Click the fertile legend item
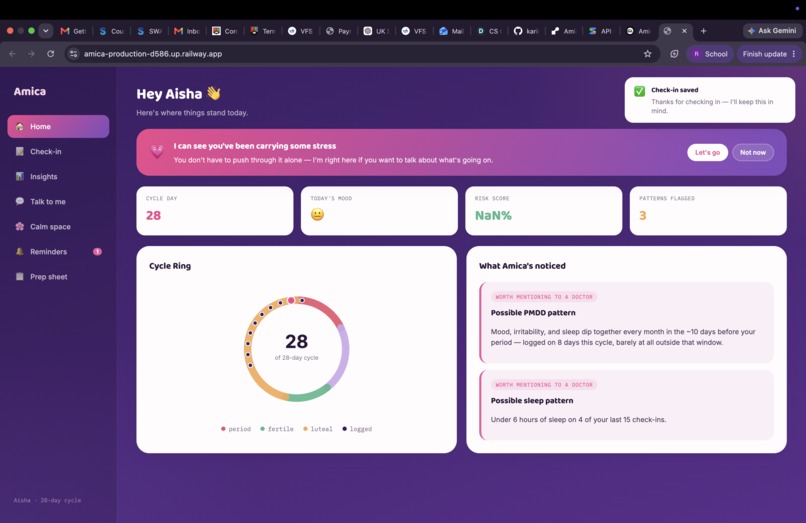The width and height of the screenshot is (806, 523). click(x=277, y=429)
